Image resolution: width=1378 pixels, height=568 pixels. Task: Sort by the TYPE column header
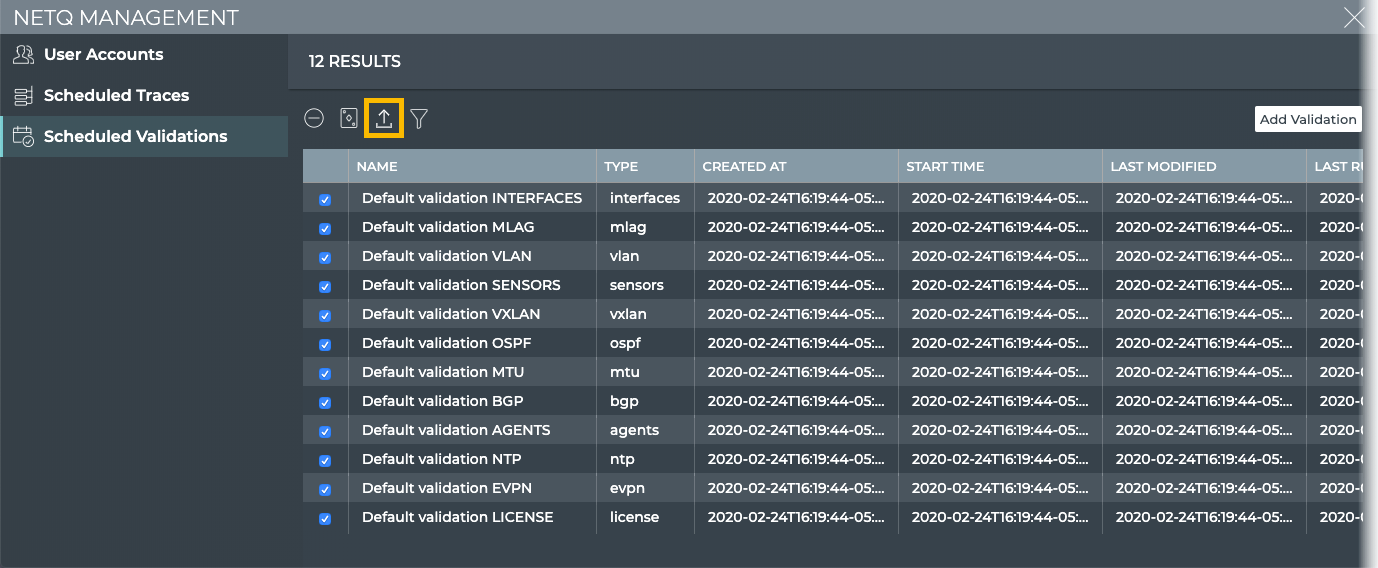621,167
